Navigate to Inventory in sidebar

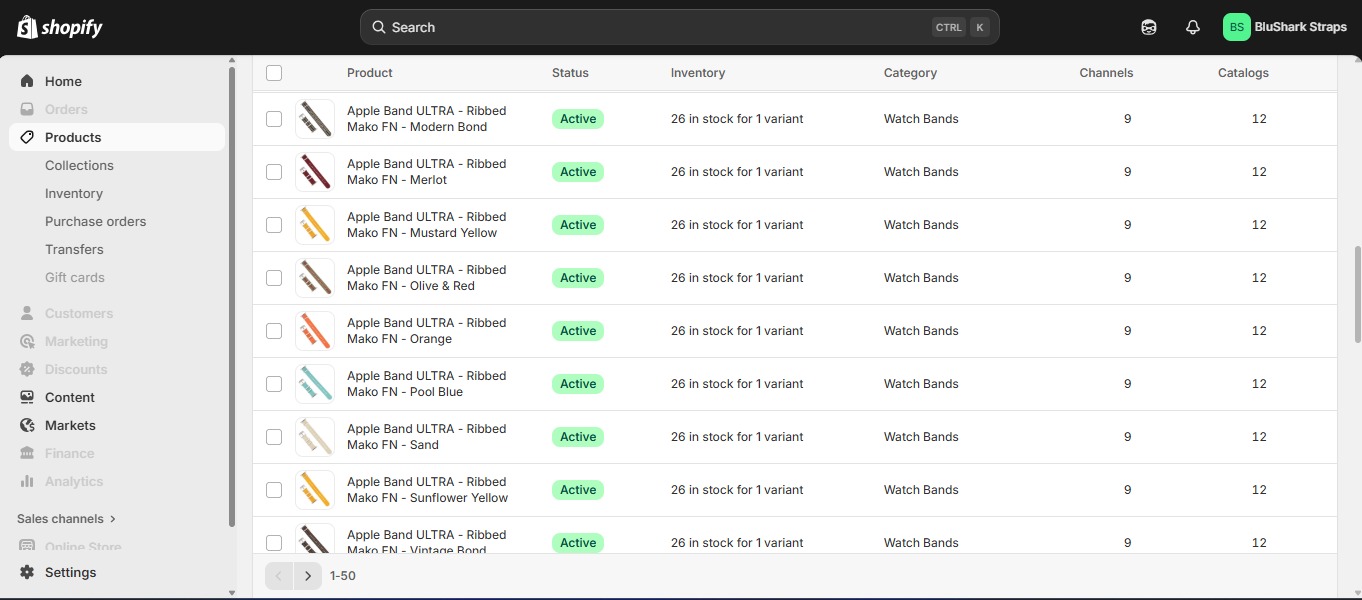[x=74, y=193]
